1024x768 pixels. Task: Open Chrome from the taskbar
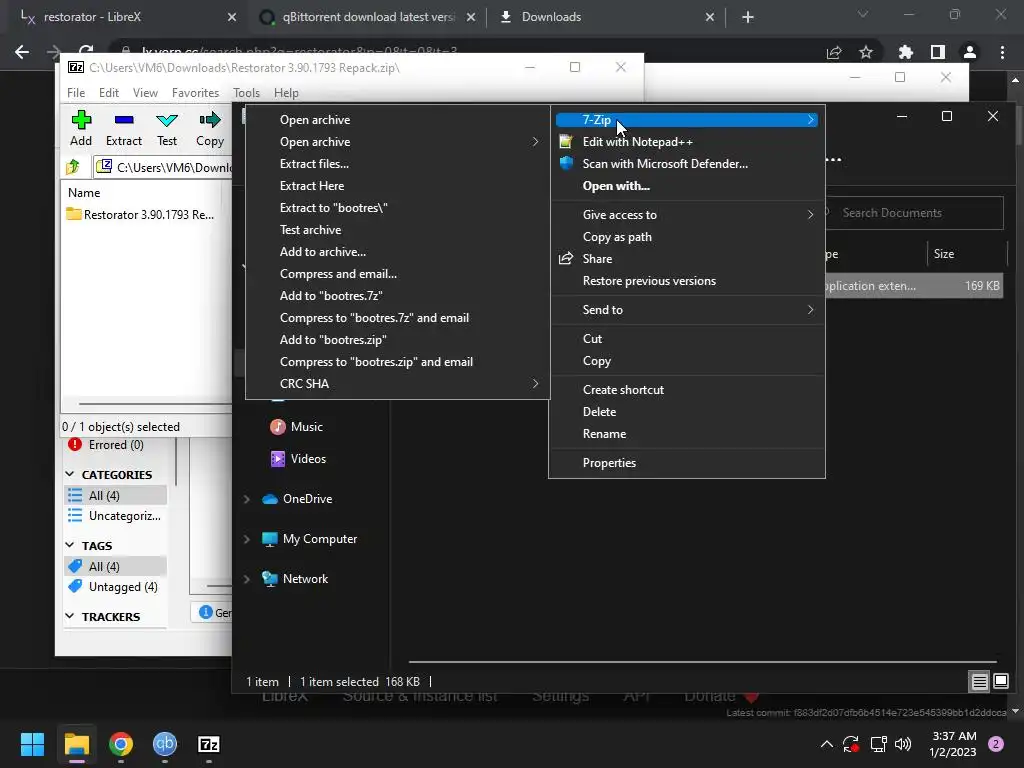[121, 744]
